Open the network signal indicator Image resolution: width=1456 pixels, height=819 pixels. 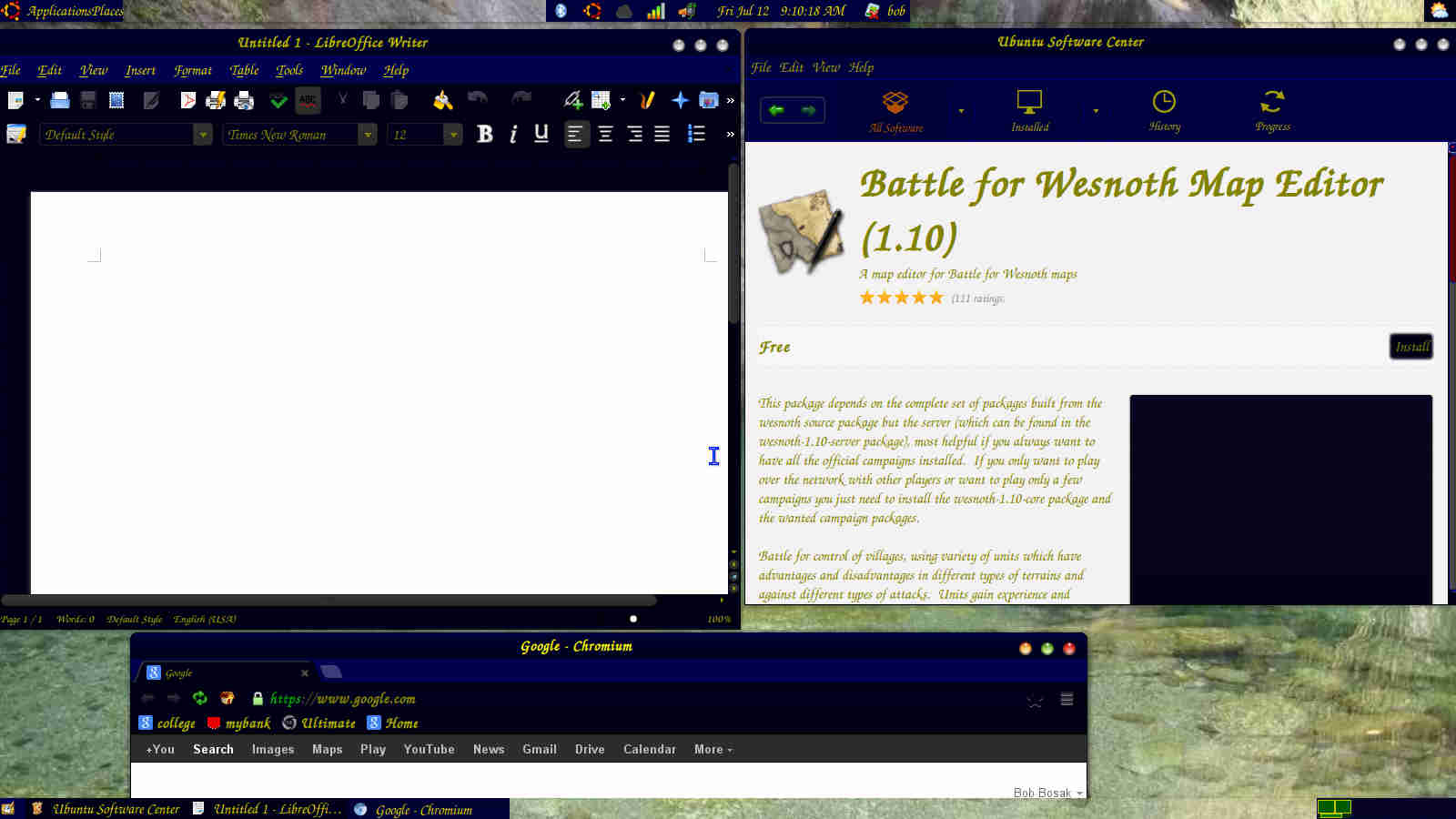point(655,11)
